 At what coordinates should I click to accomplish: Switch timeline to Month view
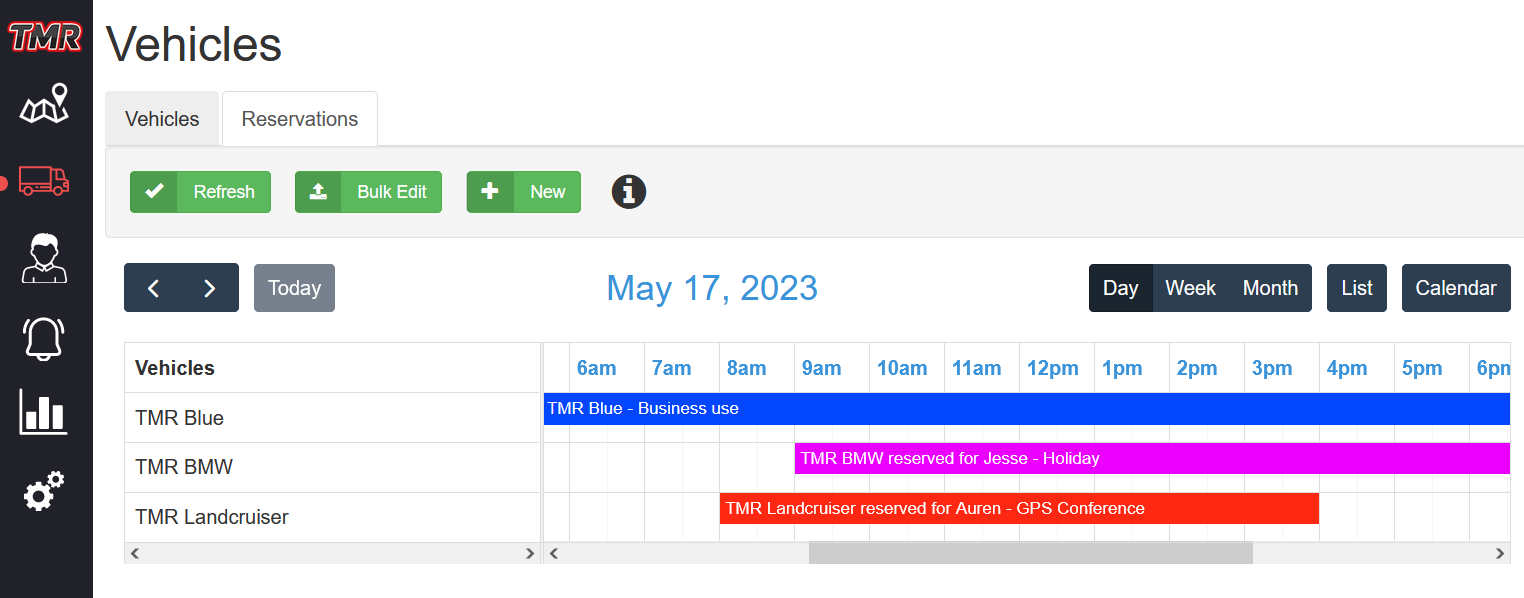pos(1270,288)
